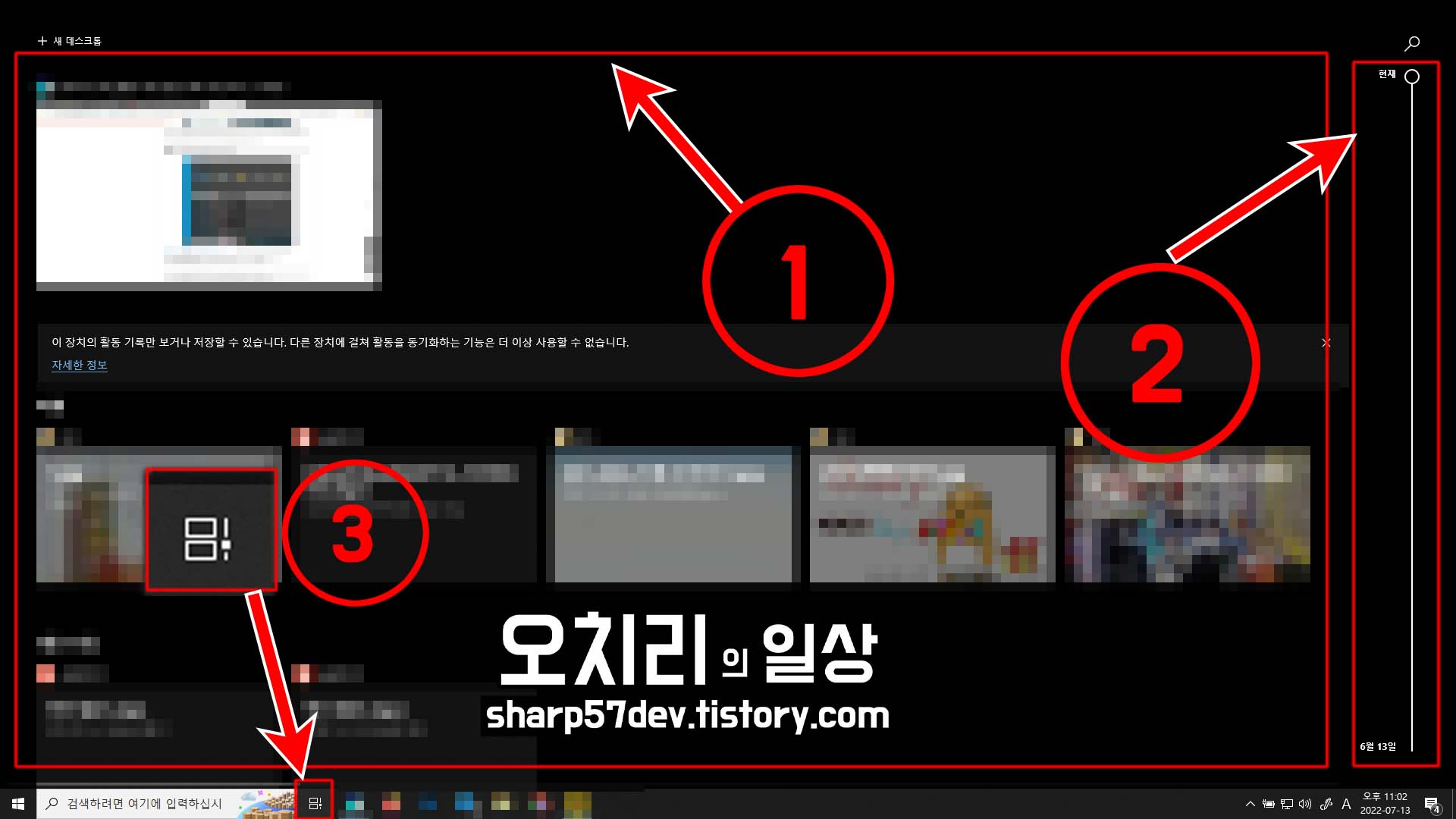Dismiss the activity history notice
This screenshot has height=819, width=1456.
coord(1326,343)
